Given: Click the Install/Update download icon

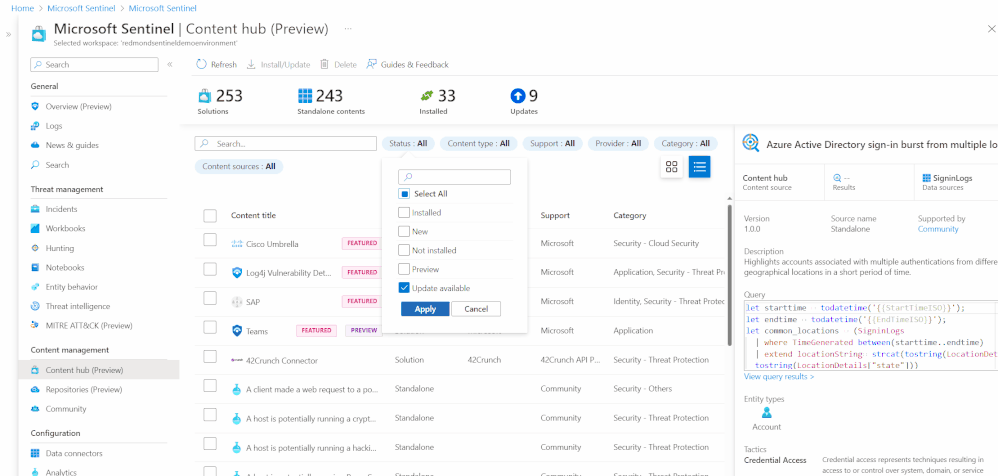Looking at the screenshot, I should tap(251, 64).
